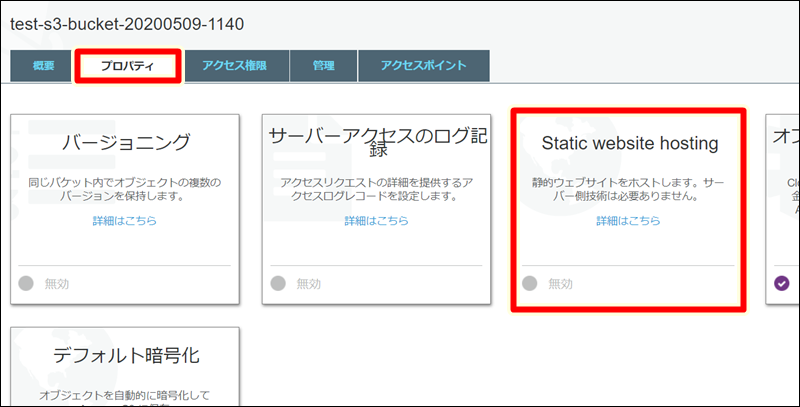Open the 概要 tab

tap(41, 66)
